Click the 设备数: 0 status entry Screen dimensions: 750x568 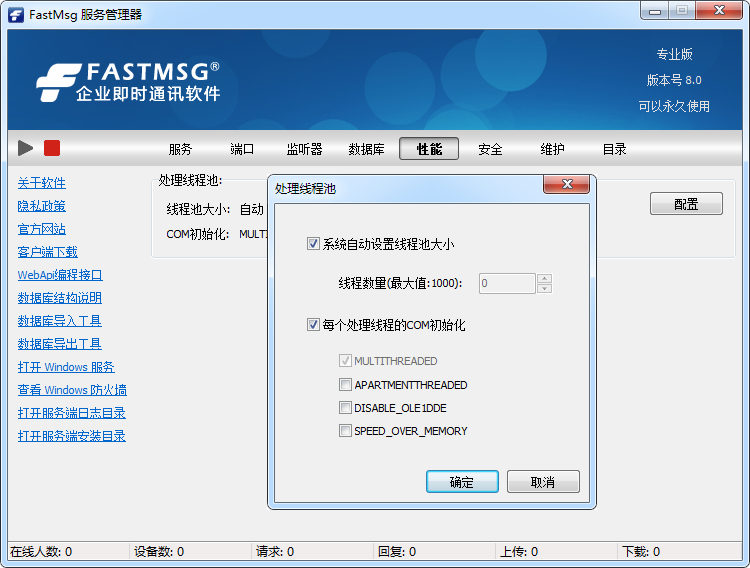[x=159, y=552]
